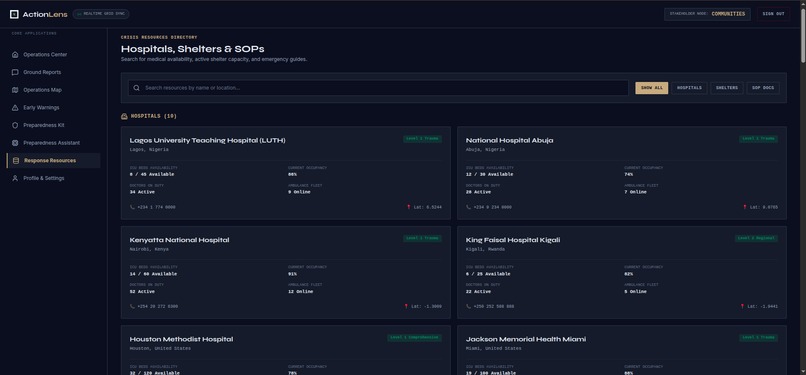Click Kenyatta National Hospital phone icon
This screenshot has height=375, width=806.
133,306
